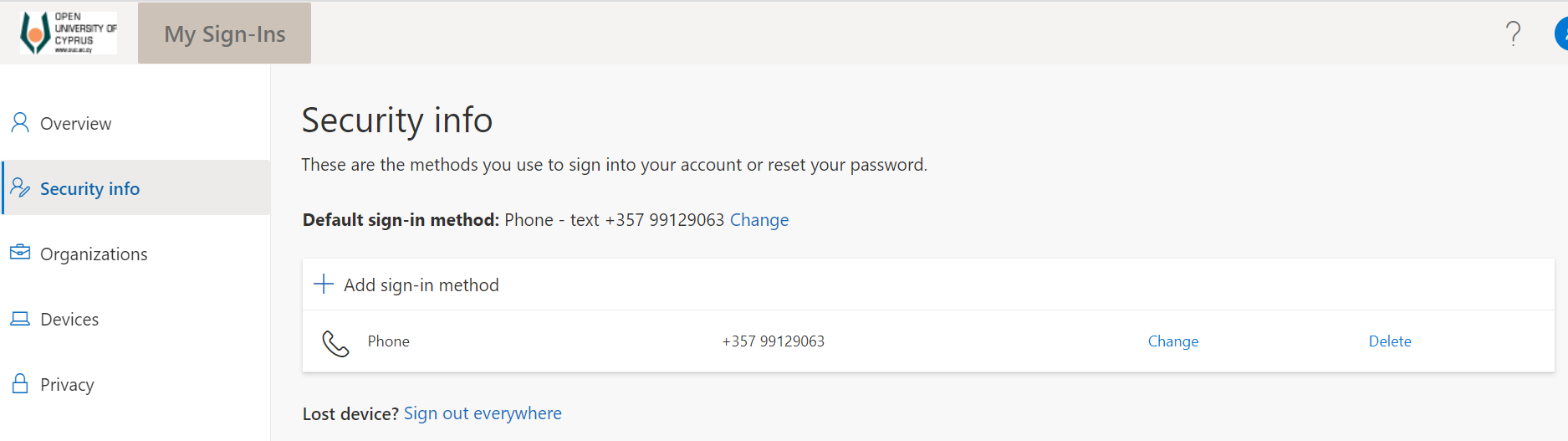Click the phone handset icon
The height and width of the screenshot is (441, 1568).
[x=335, y=343]
